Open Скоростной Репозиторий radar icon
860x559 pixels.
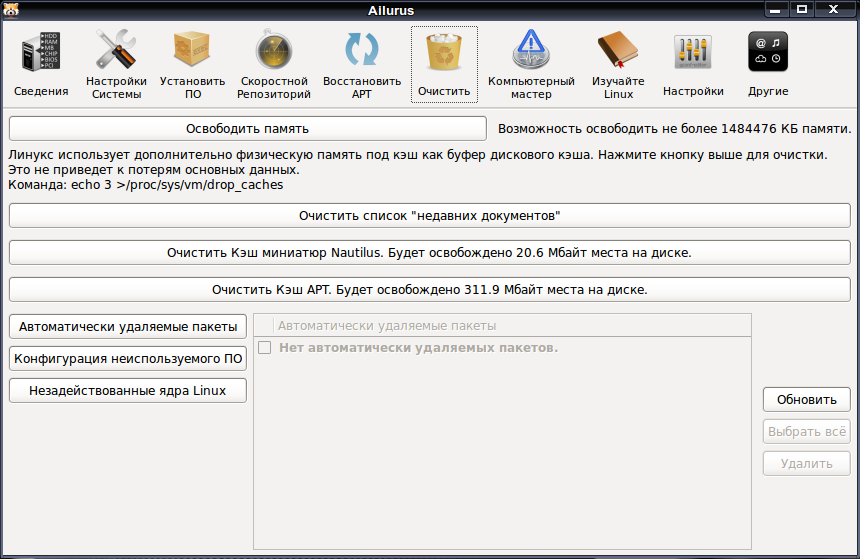point(274,65)
